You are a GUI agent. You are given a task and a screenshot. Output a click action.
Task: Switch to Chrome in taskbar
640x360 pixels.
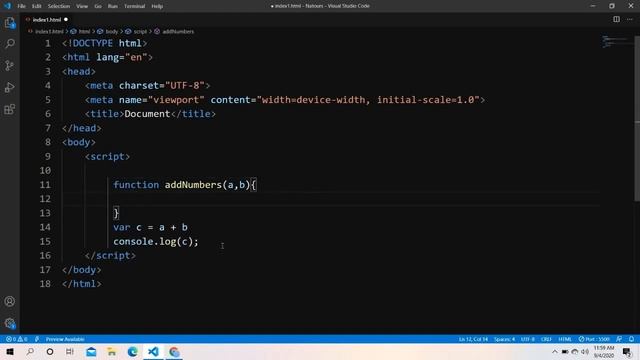[174, 352]
